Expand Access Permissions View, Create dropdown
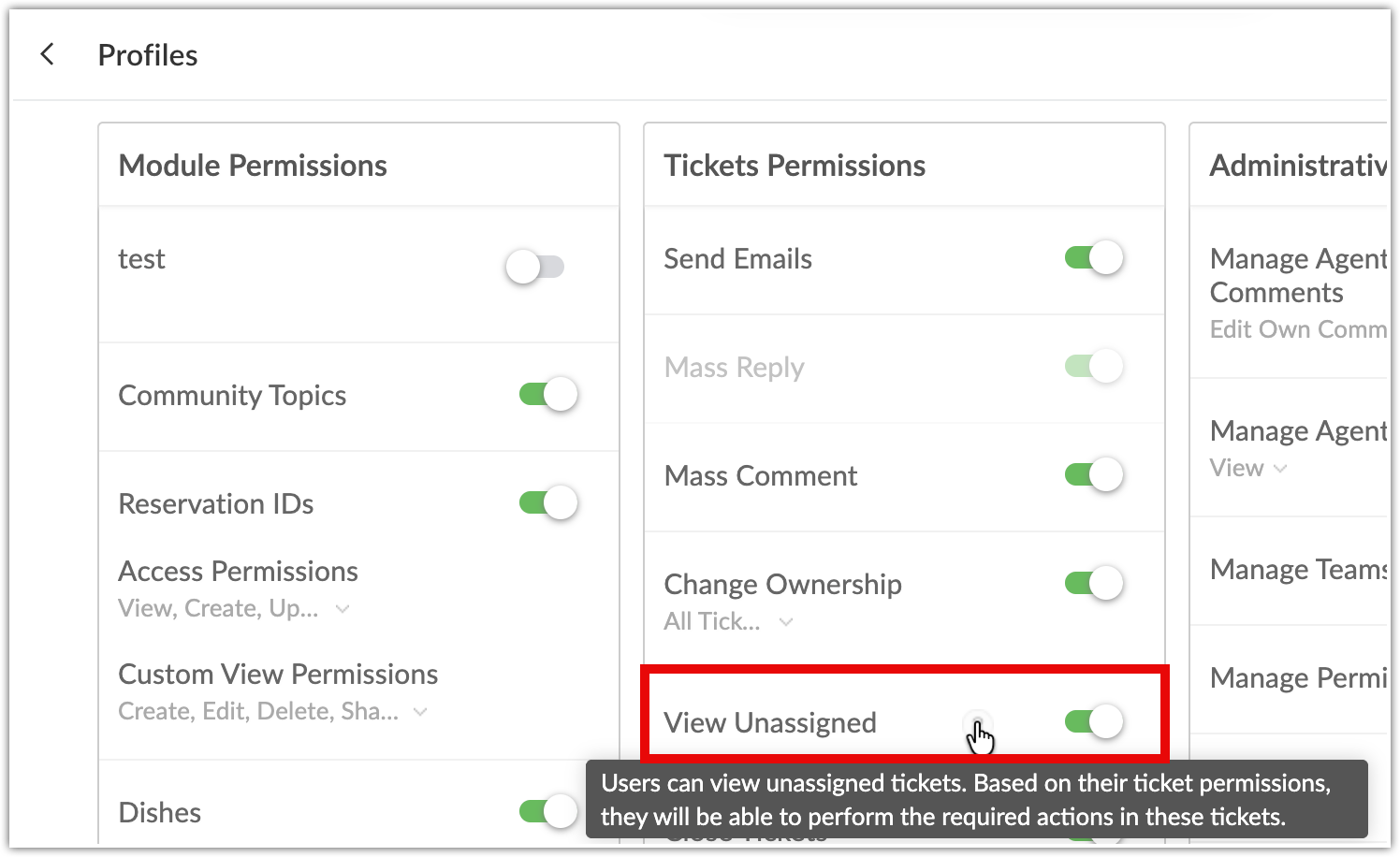Screen dimensions: 1400x857 click(234, 609)
